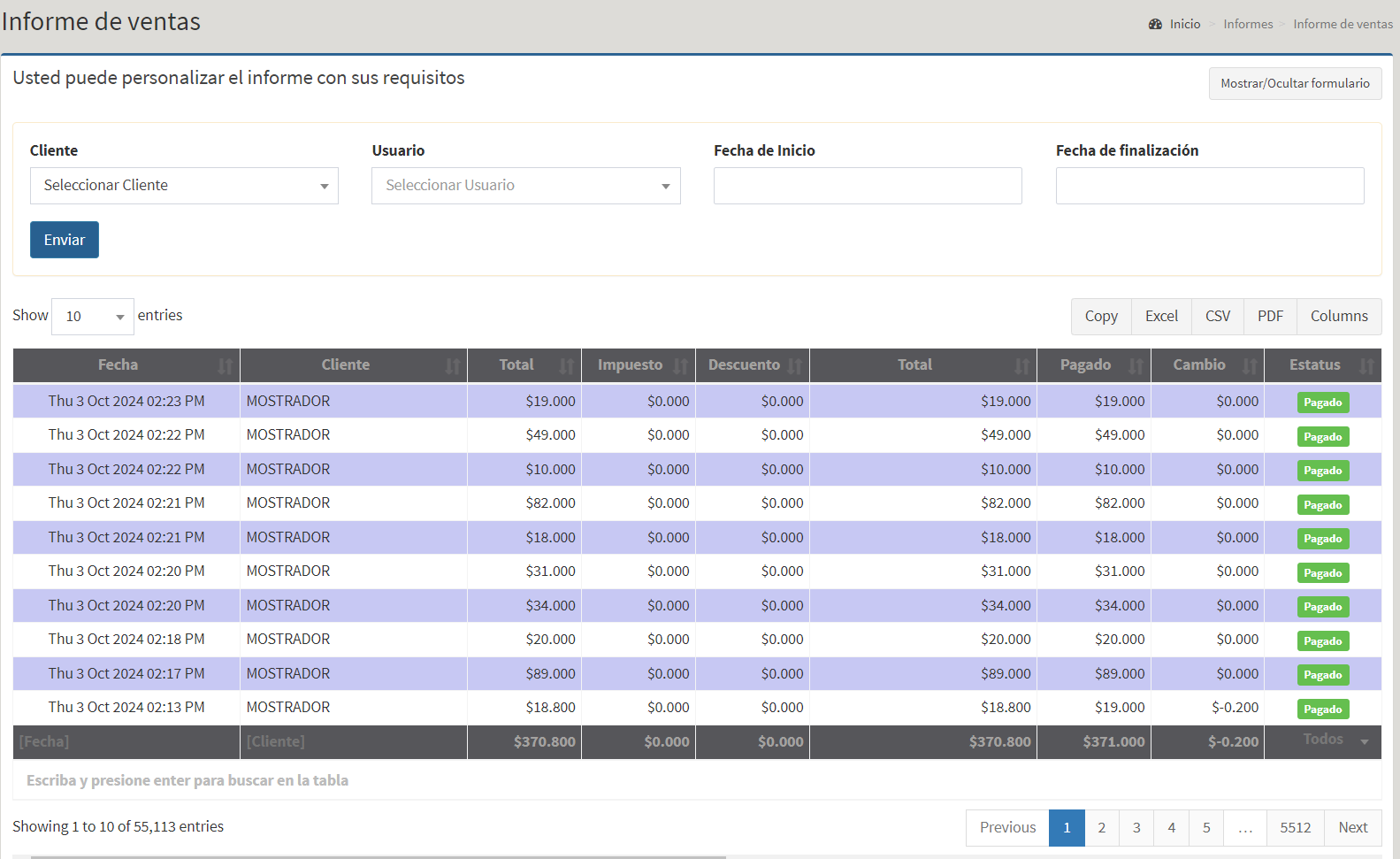
Task: Go to the Informes breadcrumb link
Action: tap(1248, 24)
